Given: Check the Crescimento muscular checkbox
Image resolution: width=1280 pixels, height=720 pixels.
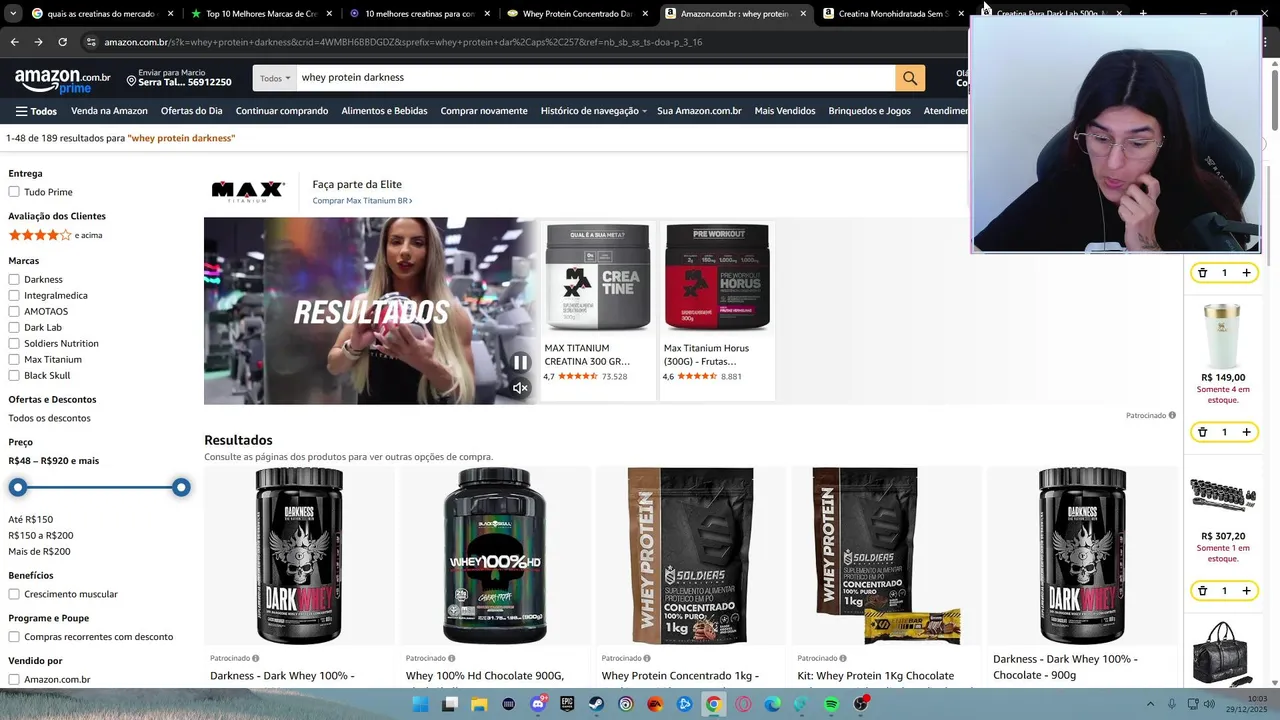Looking at the screenshot, I should 14,594.
